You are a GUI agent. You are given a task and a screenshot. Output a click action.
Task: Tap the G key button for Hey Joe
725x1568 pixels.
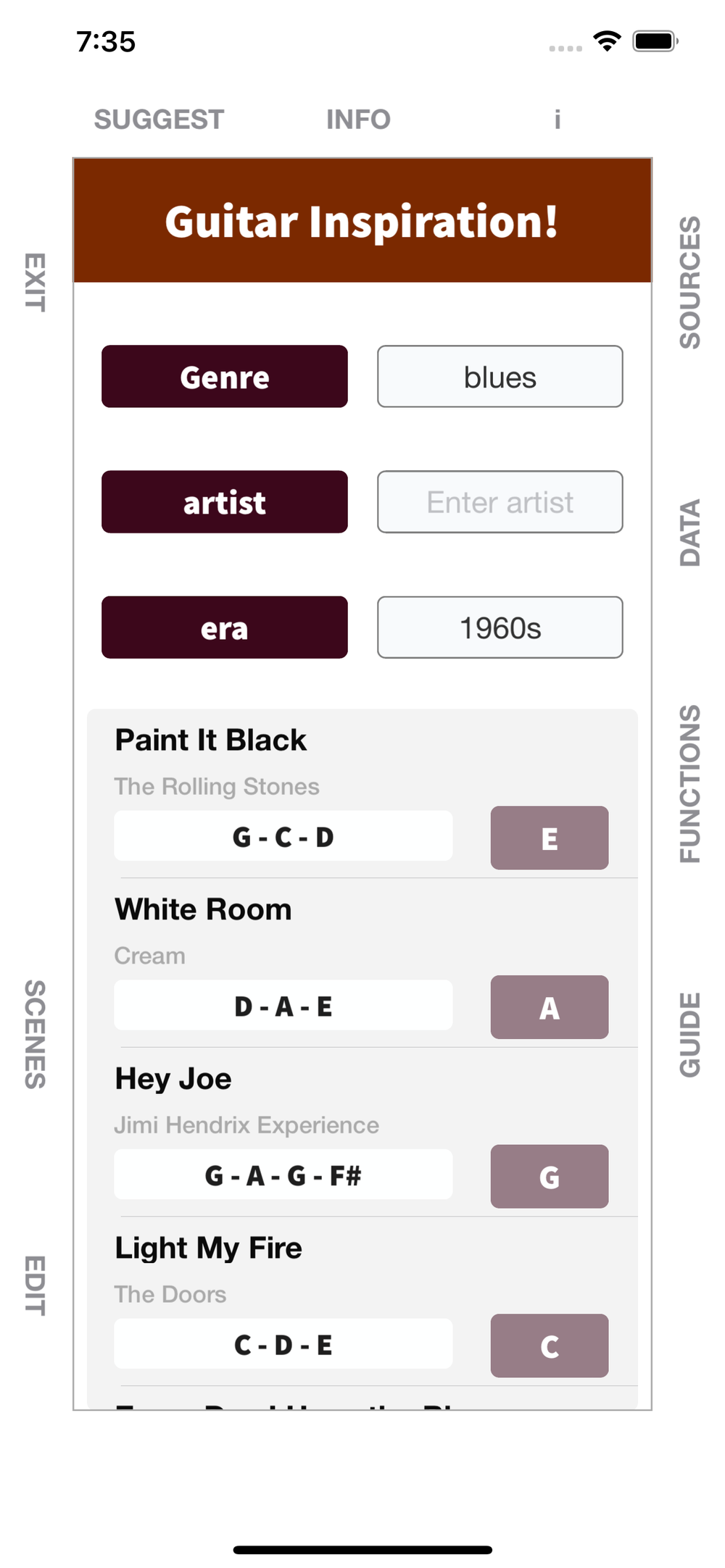pyautogui.click(x=549, y=1176)
